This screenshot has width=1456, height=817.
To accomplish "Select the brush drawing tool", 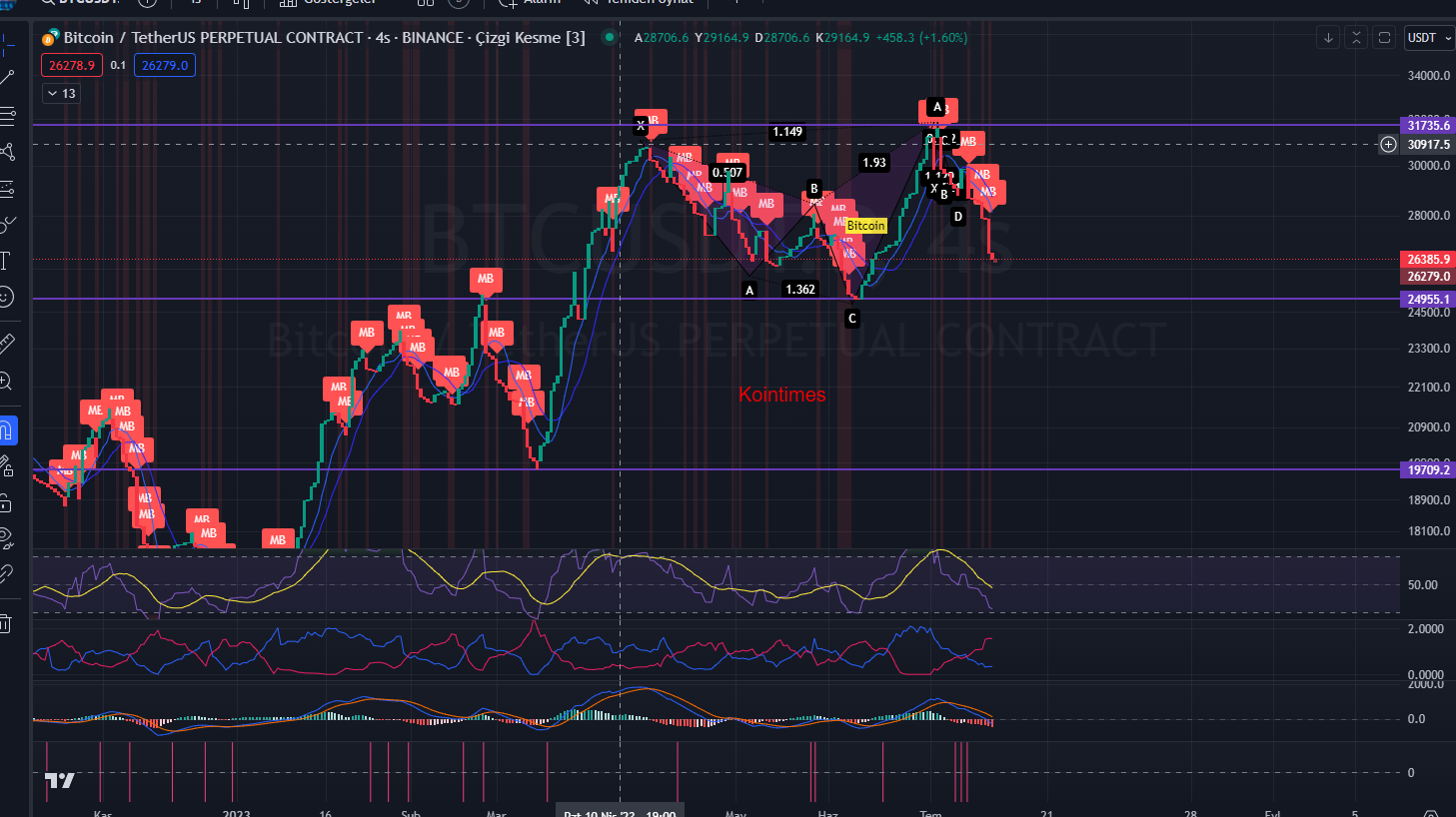I will pyautogui.click(x=7, y=225).
